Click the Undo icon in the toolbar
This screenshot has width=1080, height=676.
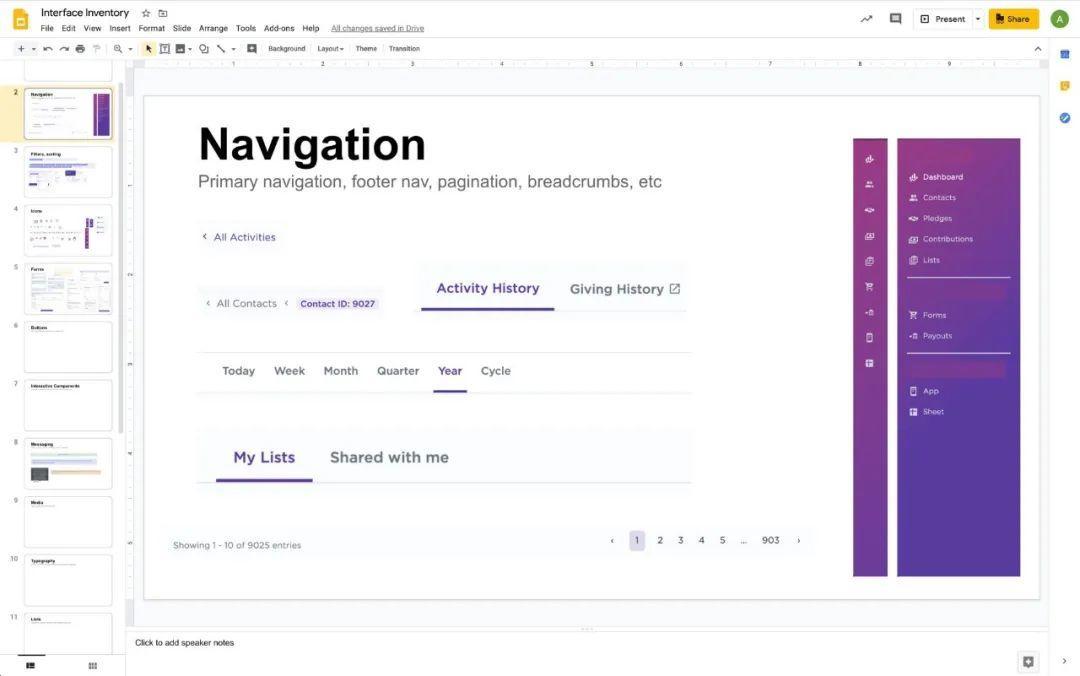[x=47, y=49]
